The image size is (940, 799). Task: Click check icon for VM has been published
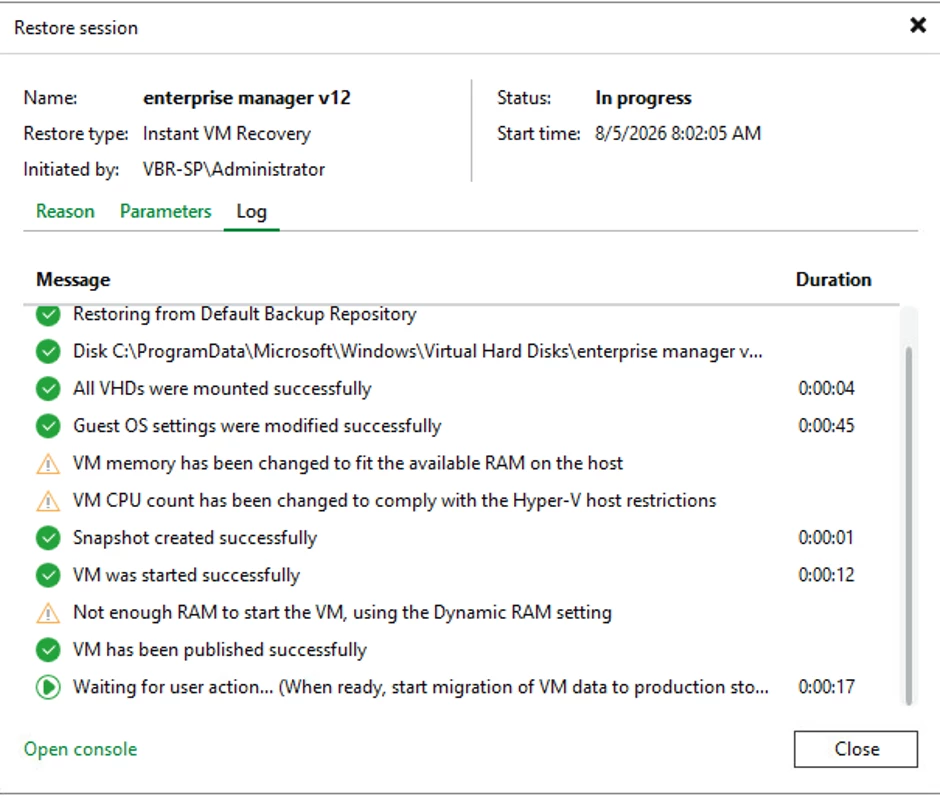pos(48,650)
